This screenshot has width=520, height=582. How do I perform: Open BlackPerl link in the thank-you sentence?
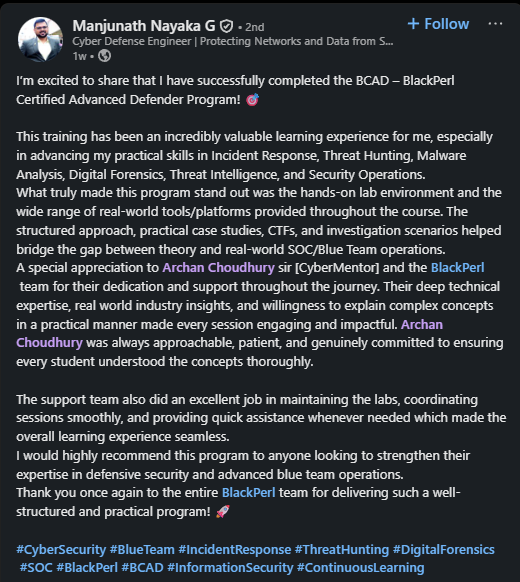click(248, 493)
